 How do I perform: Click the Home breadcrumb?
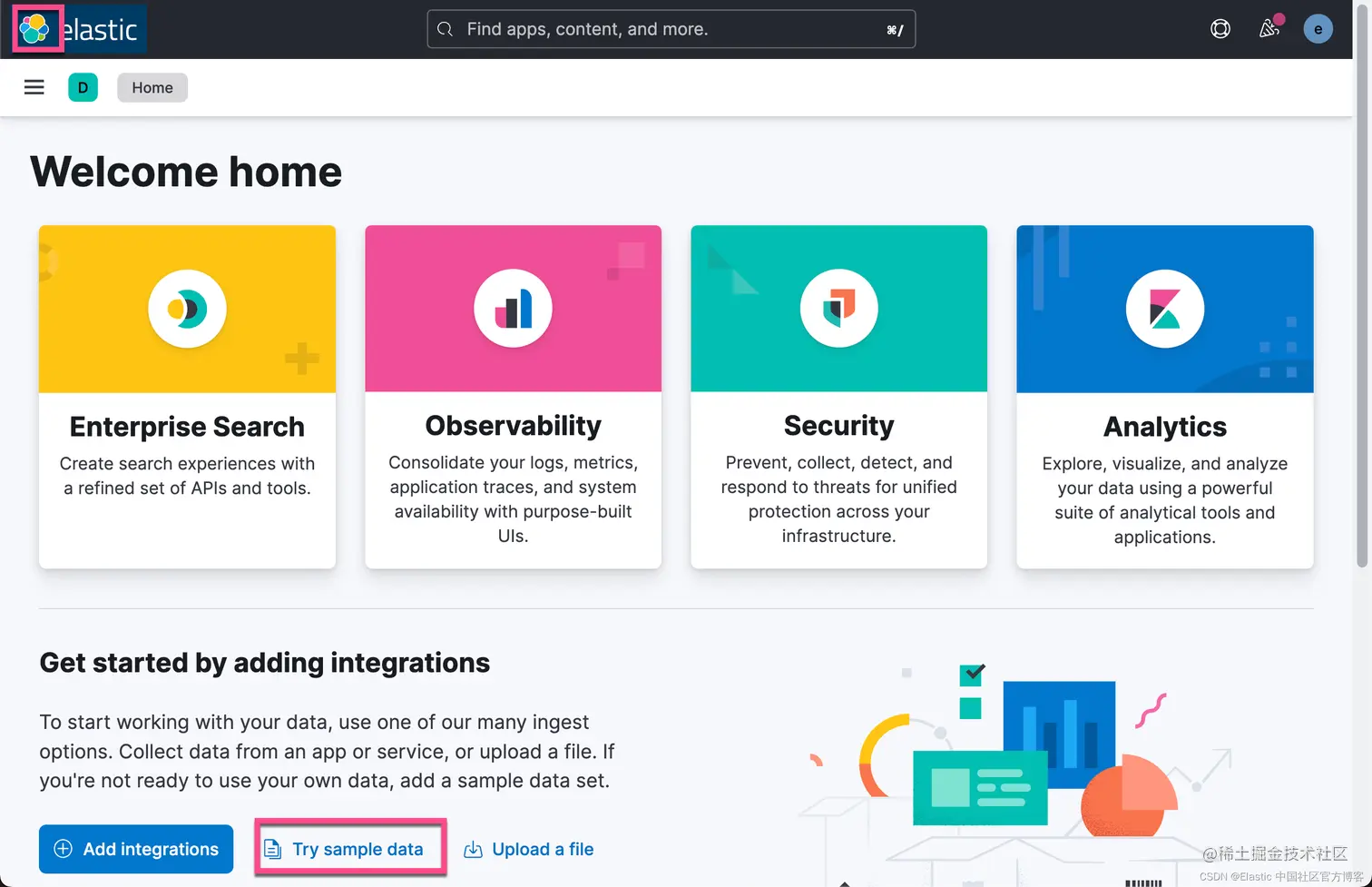coord(152,87)
